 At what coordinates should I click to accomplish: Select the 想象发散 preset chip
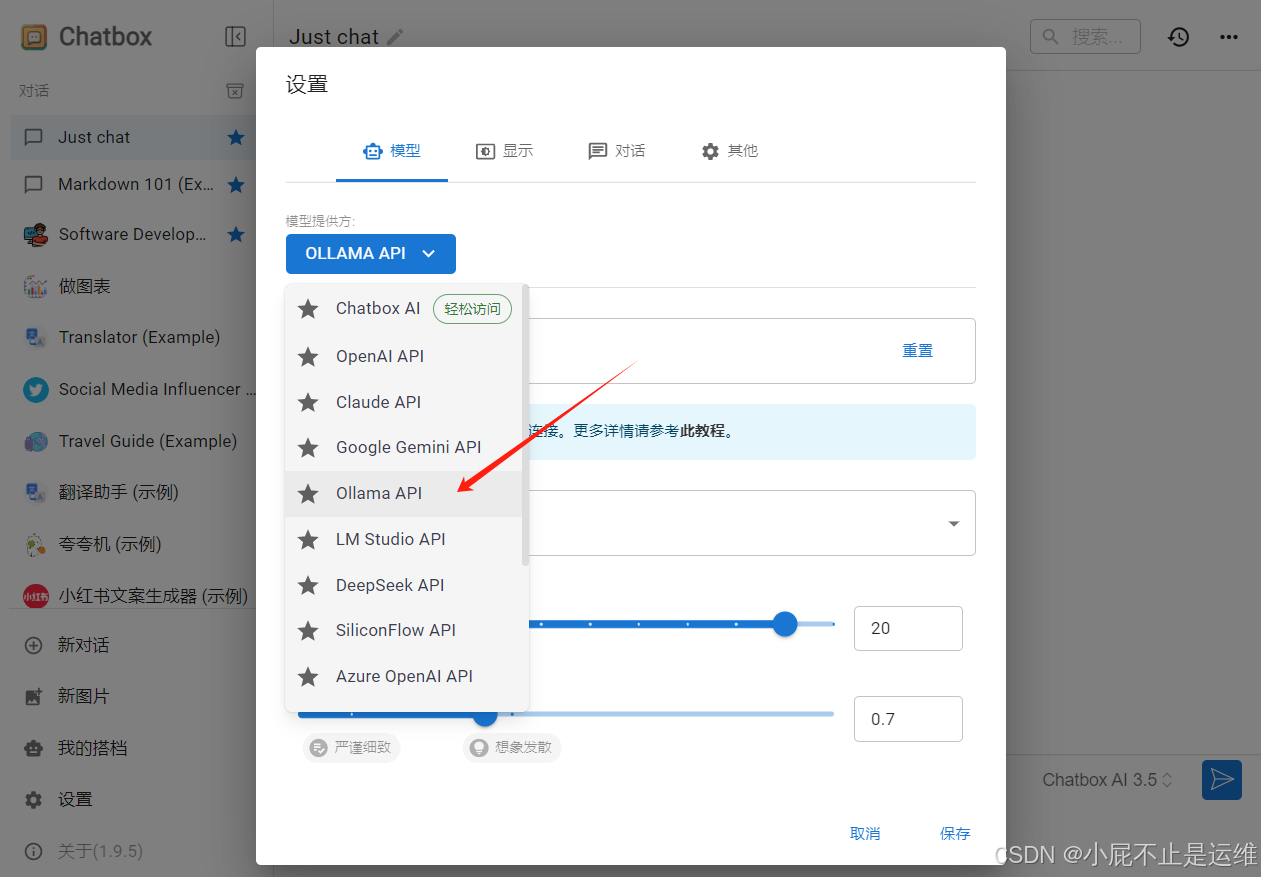tap(512, 747)
